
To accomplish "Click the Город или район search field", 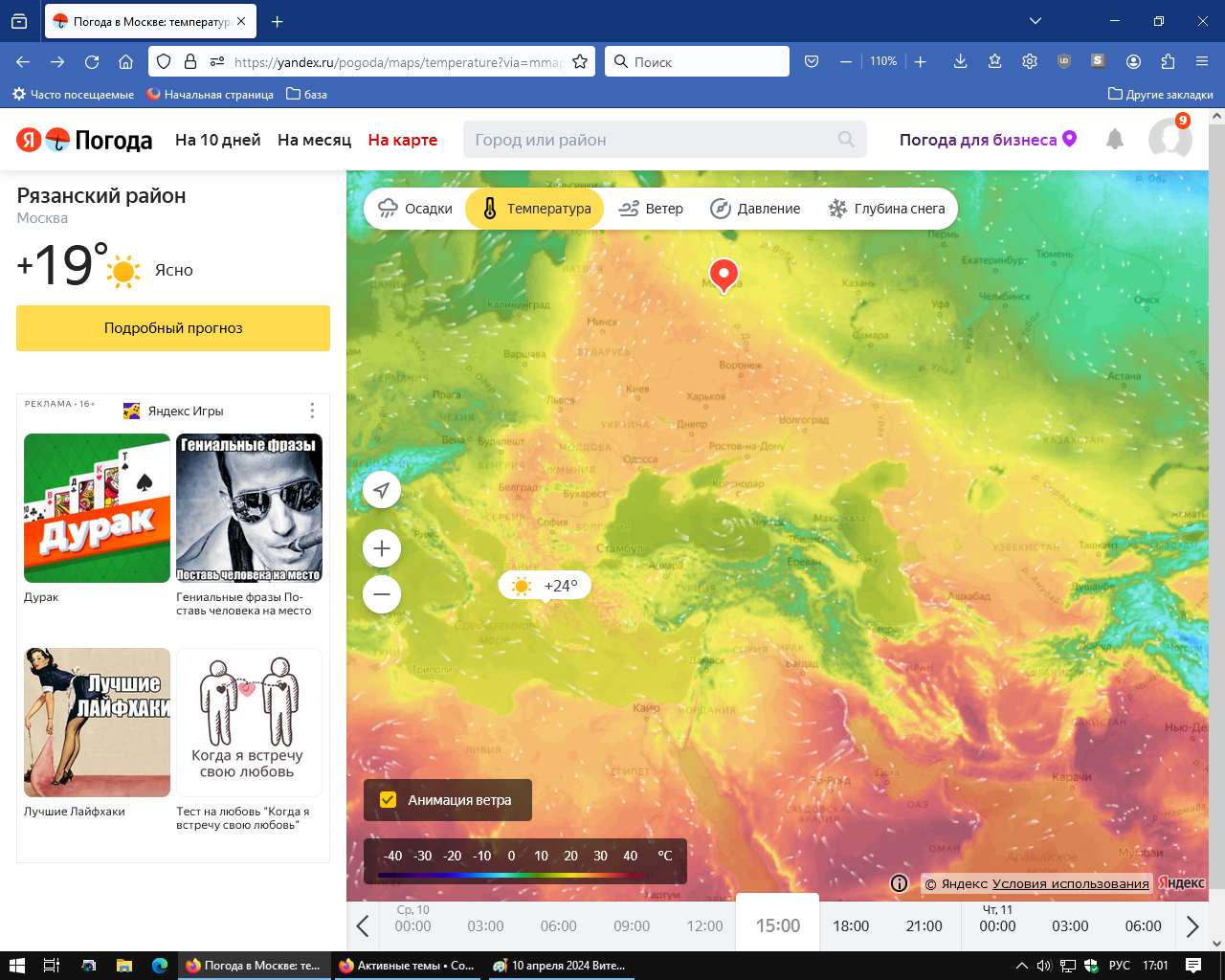I will [x=651, y=140].
